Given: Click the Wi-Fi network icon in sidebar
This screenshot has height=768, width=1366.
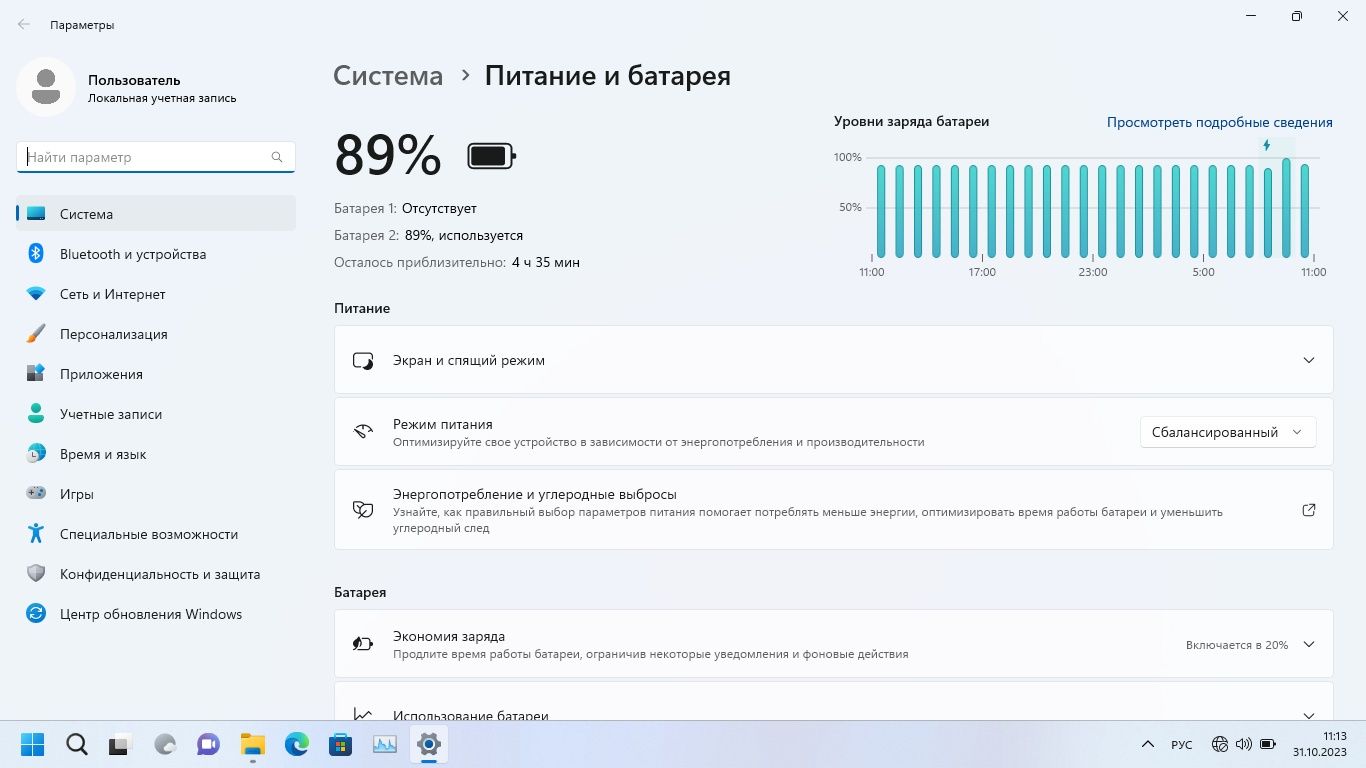Looking at the screenshot, I should pyautogui.click(x=36, y=294).
